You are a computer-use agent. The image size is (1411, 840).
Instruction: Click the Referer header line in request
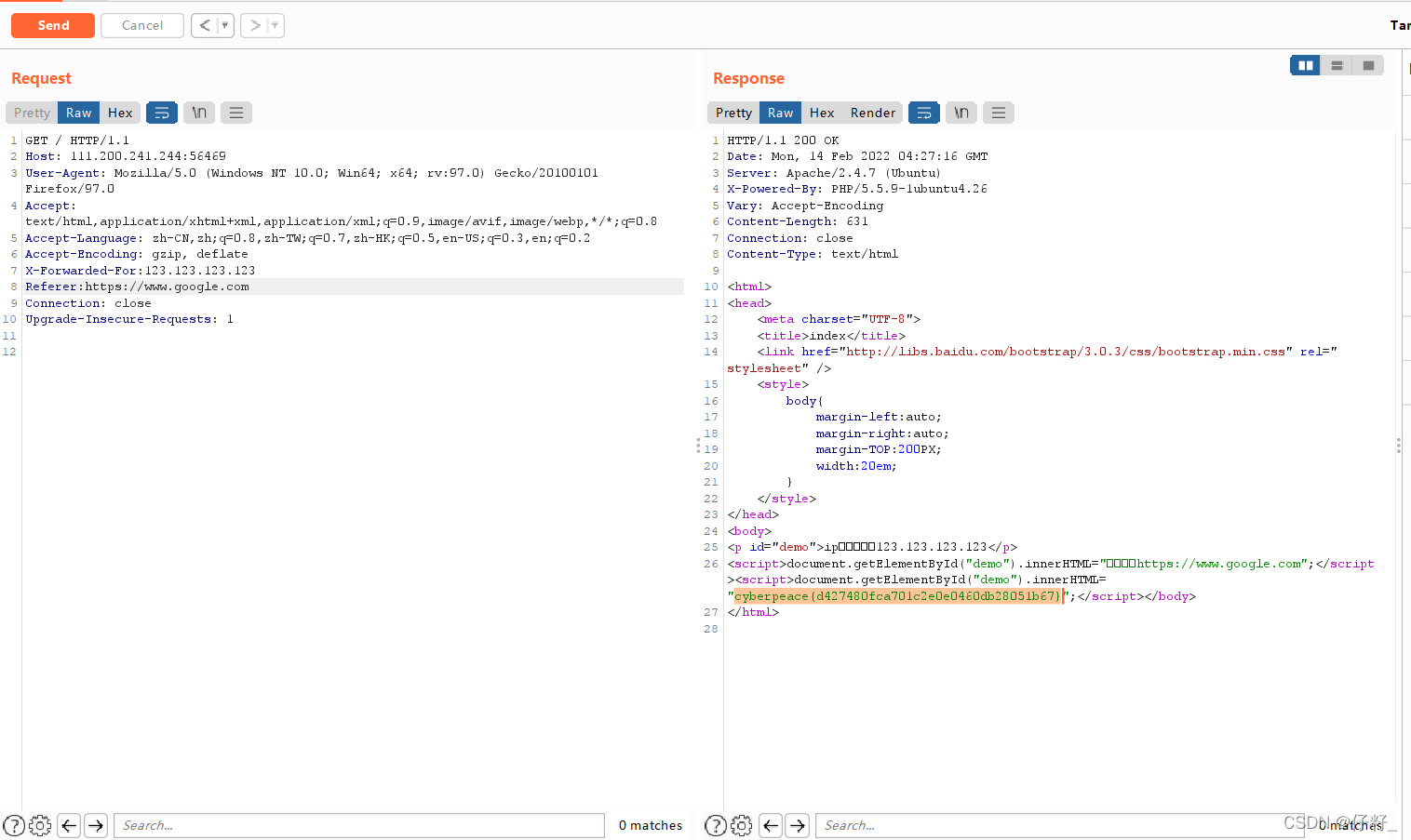pyautogui.click(x=138, y=287)
